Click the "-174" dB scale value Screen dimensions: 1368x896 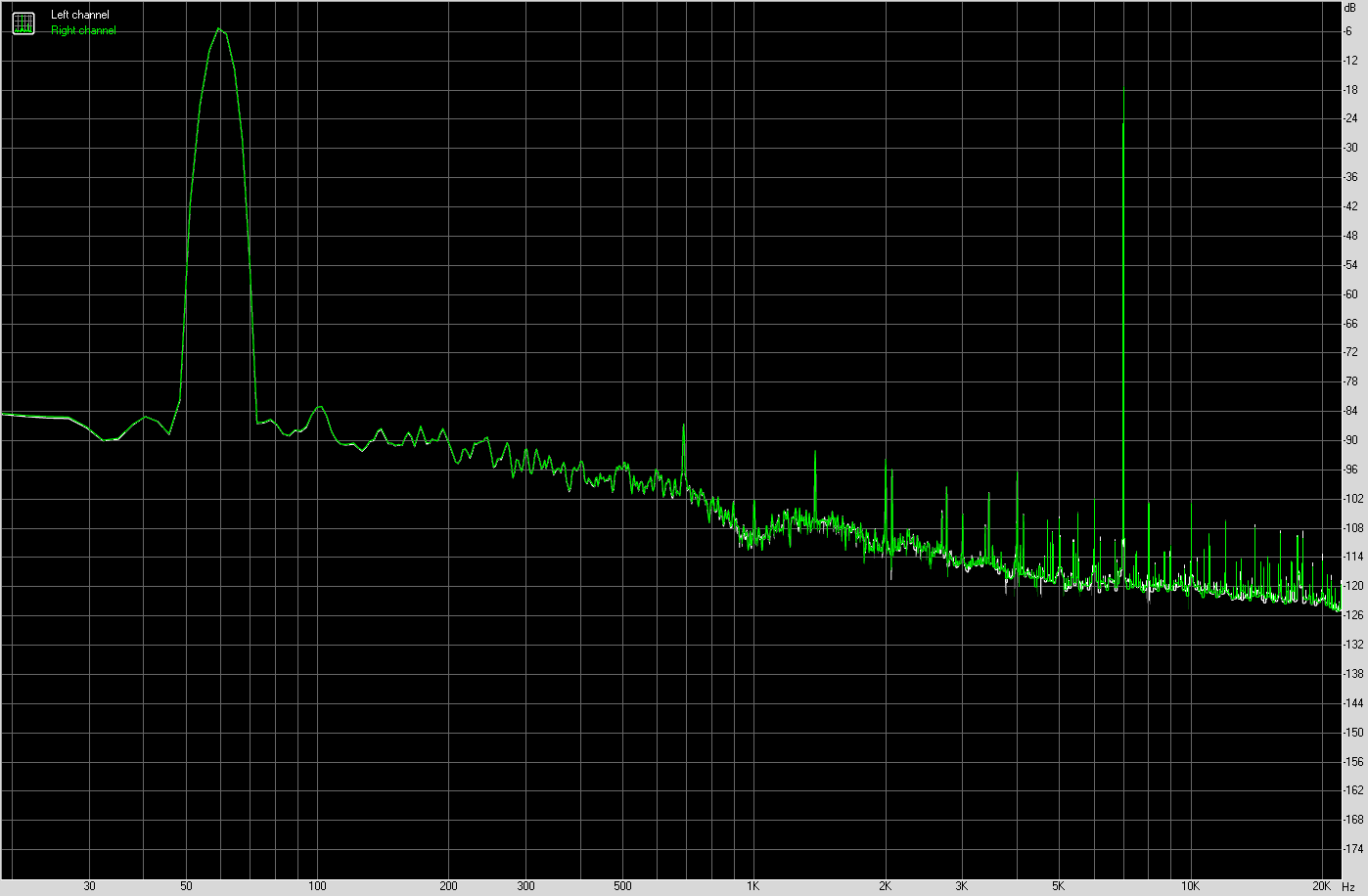(1354, 848)
